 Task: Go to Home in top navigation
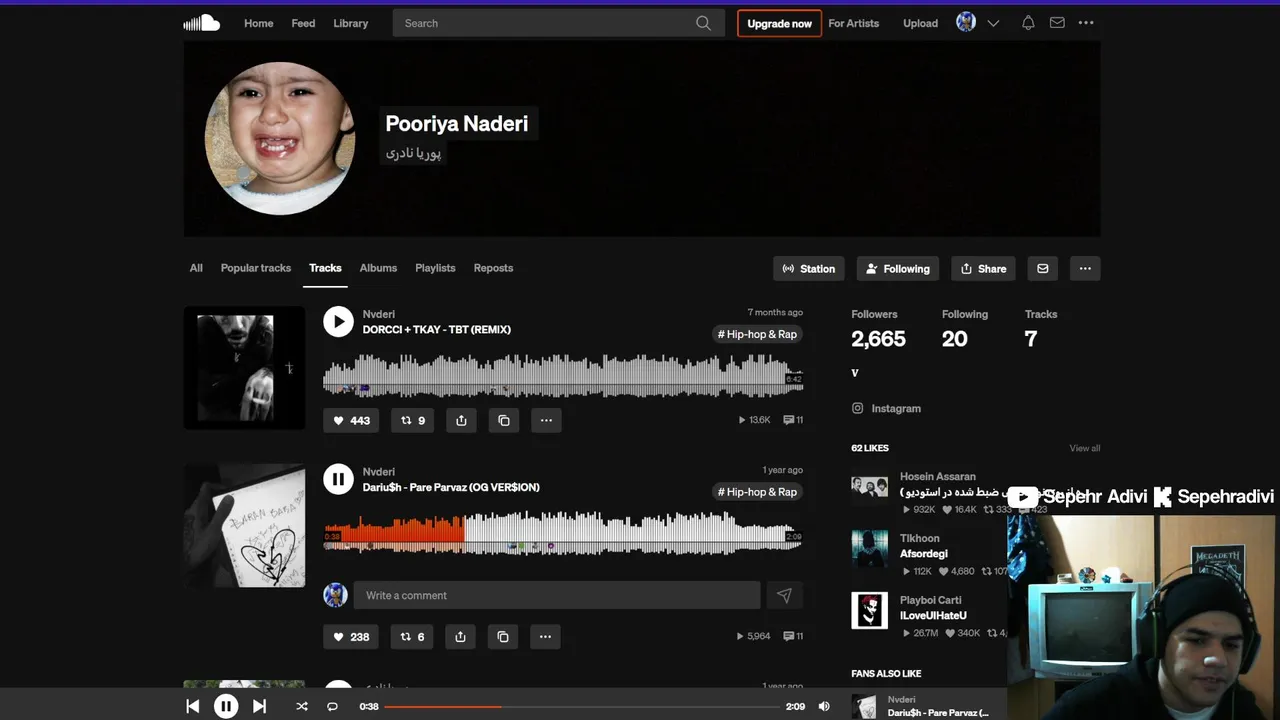pyautogui.click(x=258, y=23)
